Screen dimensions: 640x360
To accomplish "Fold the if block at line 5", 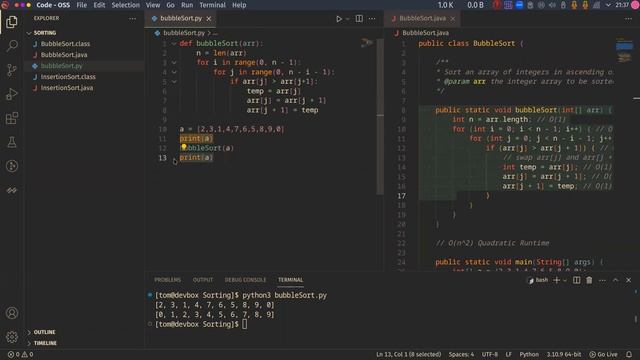I will coord(174,82).
